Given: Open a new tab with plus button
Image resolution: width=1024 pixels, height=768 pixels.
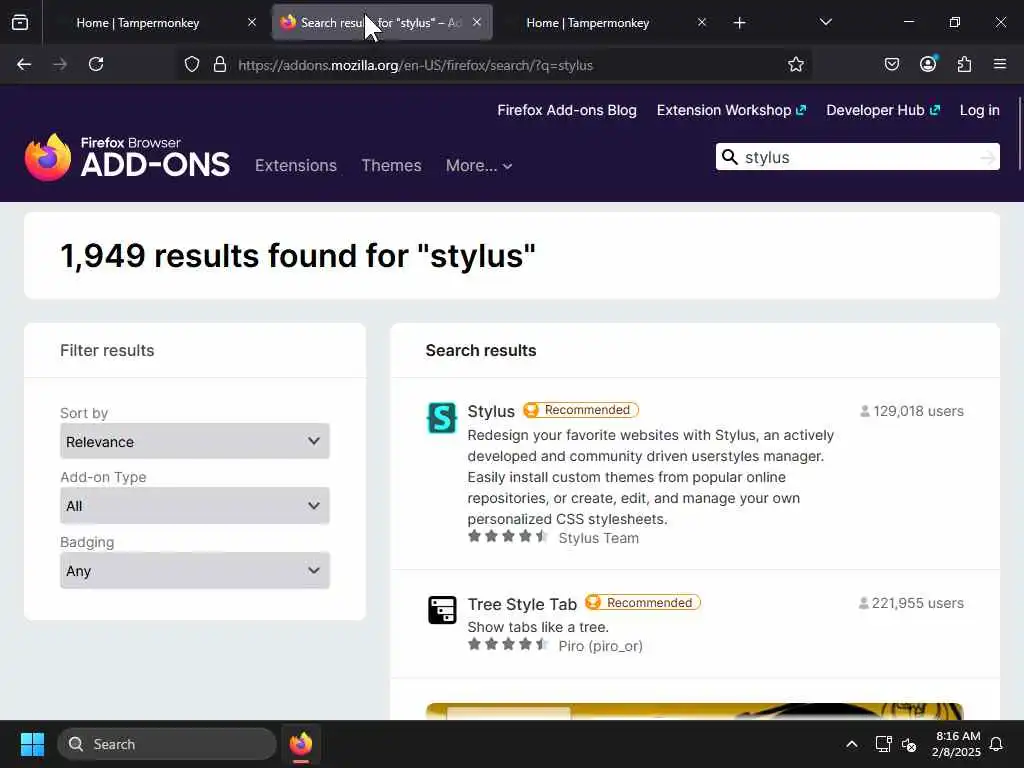Looking at the screenshot, I should [739, 23].
